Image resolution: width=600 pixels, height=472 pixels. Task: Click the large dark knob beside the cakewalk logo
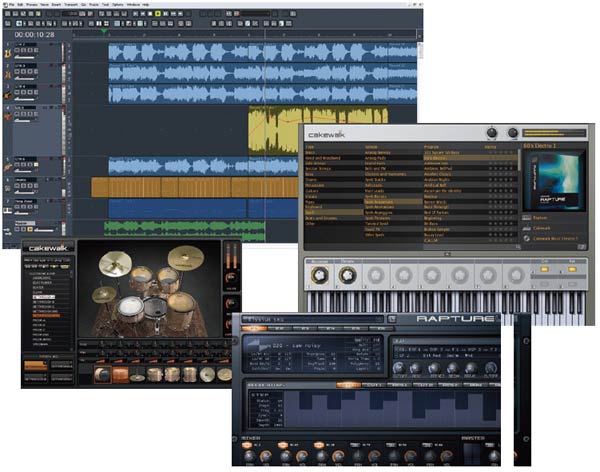(x=492, y=134)
